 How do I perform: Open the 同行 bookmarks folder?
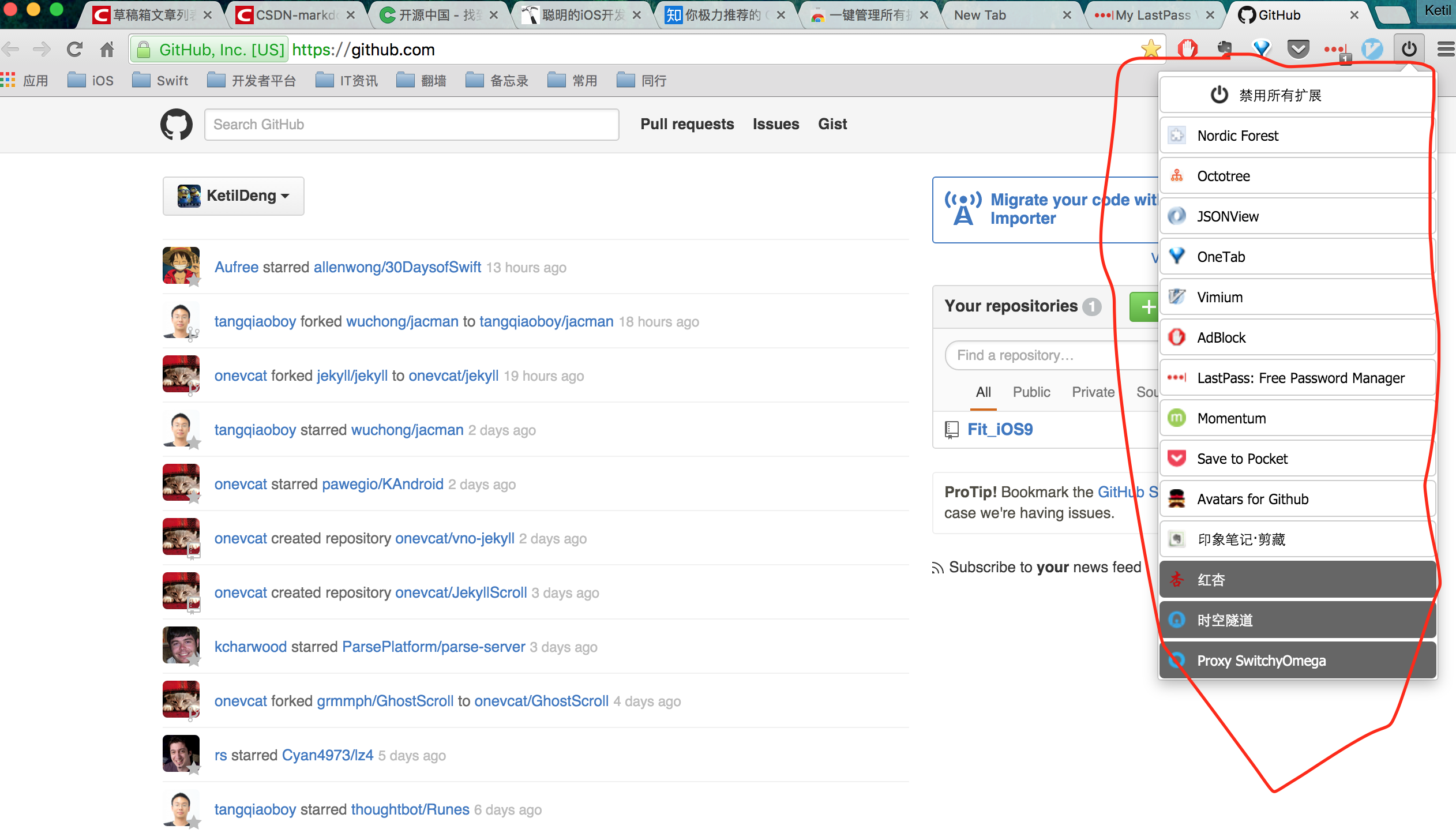pyautogui.click(x=641, y=81)
